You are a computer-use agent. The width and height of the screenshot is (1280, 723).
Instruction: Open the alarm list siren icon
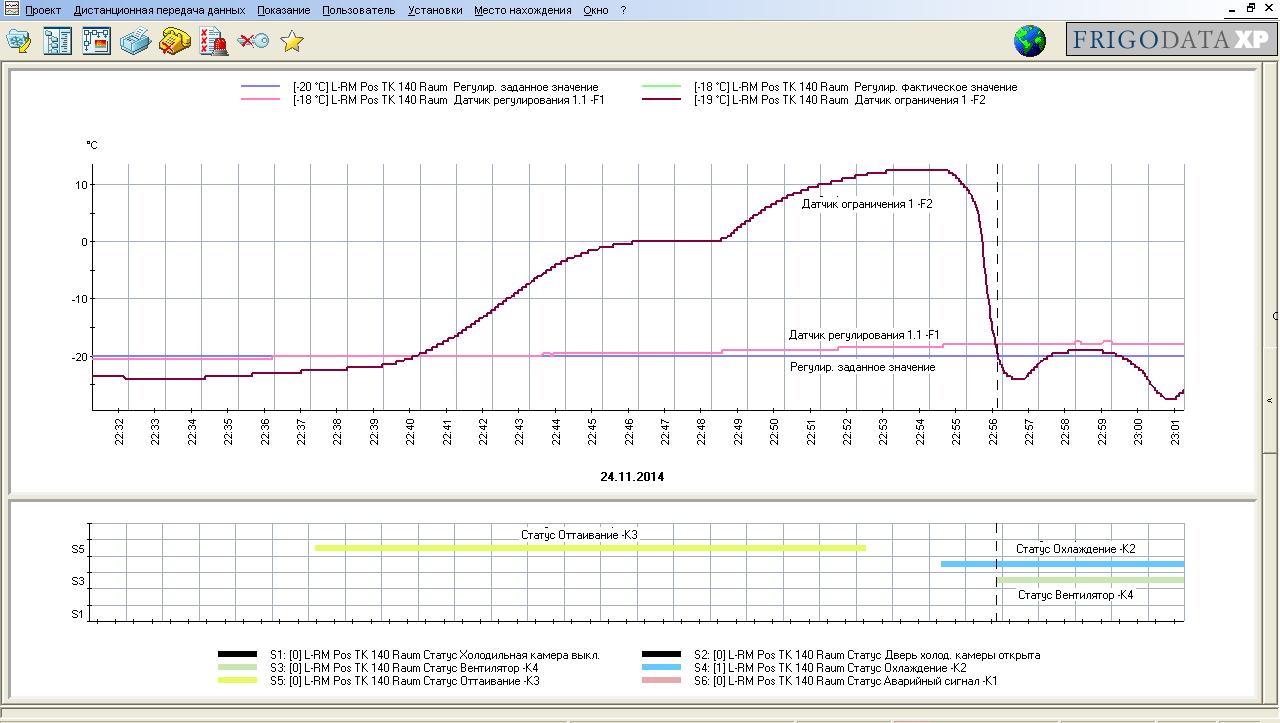coord(213,41)
